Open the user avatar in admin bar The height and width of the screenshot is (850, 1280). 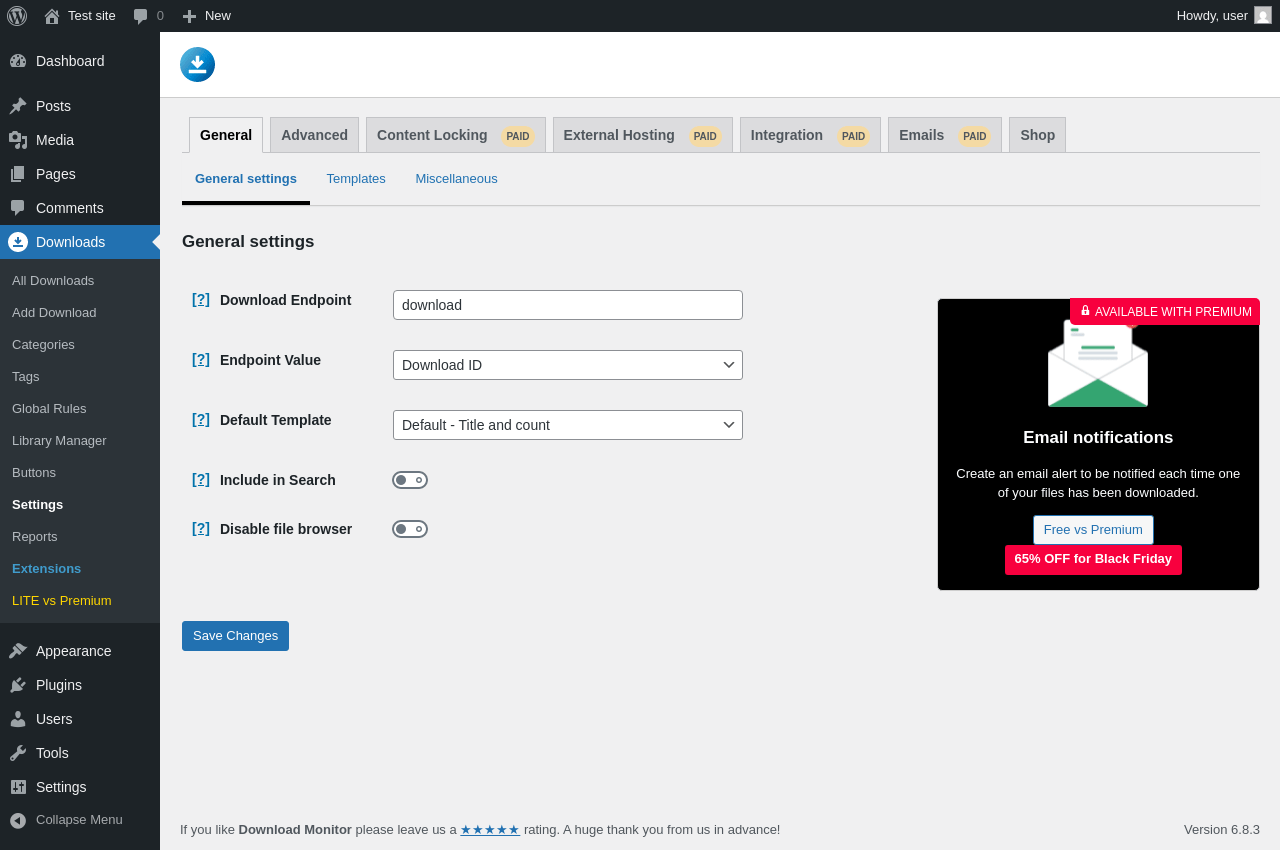[x=1263, y=15]
